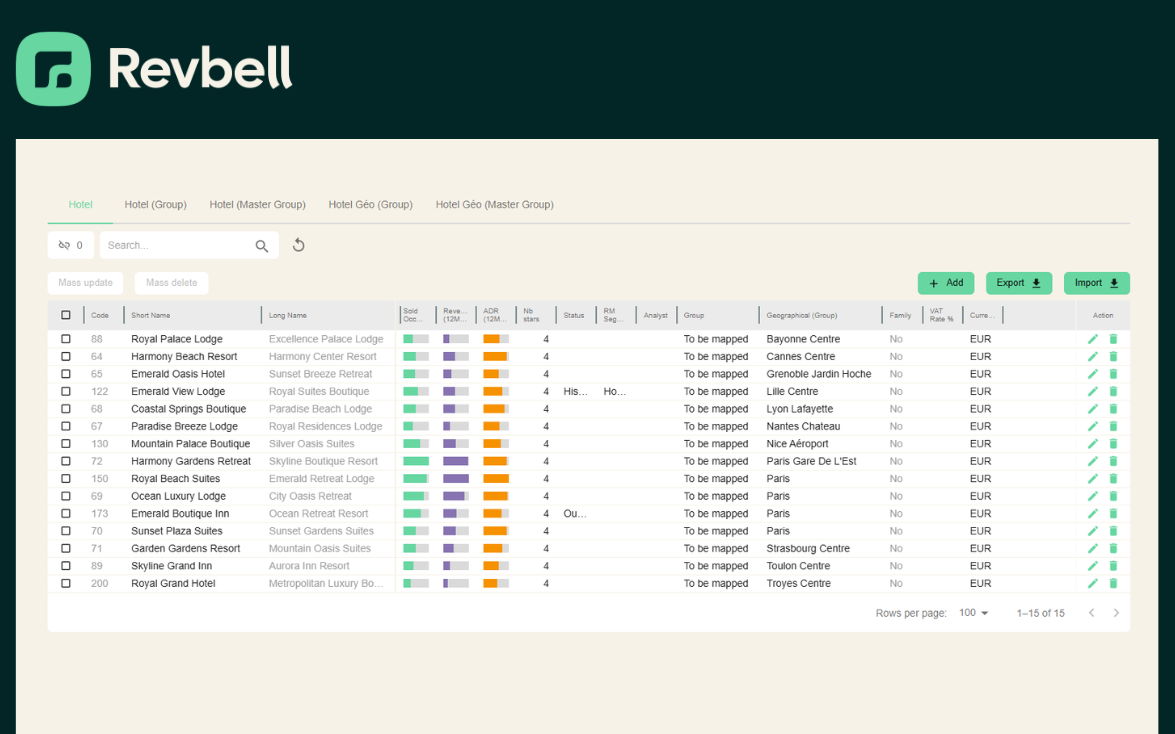Screen dimensions: 1175x734
Task: Click ADR bar for Royal Grand Hotel
Action: [496, 583]
